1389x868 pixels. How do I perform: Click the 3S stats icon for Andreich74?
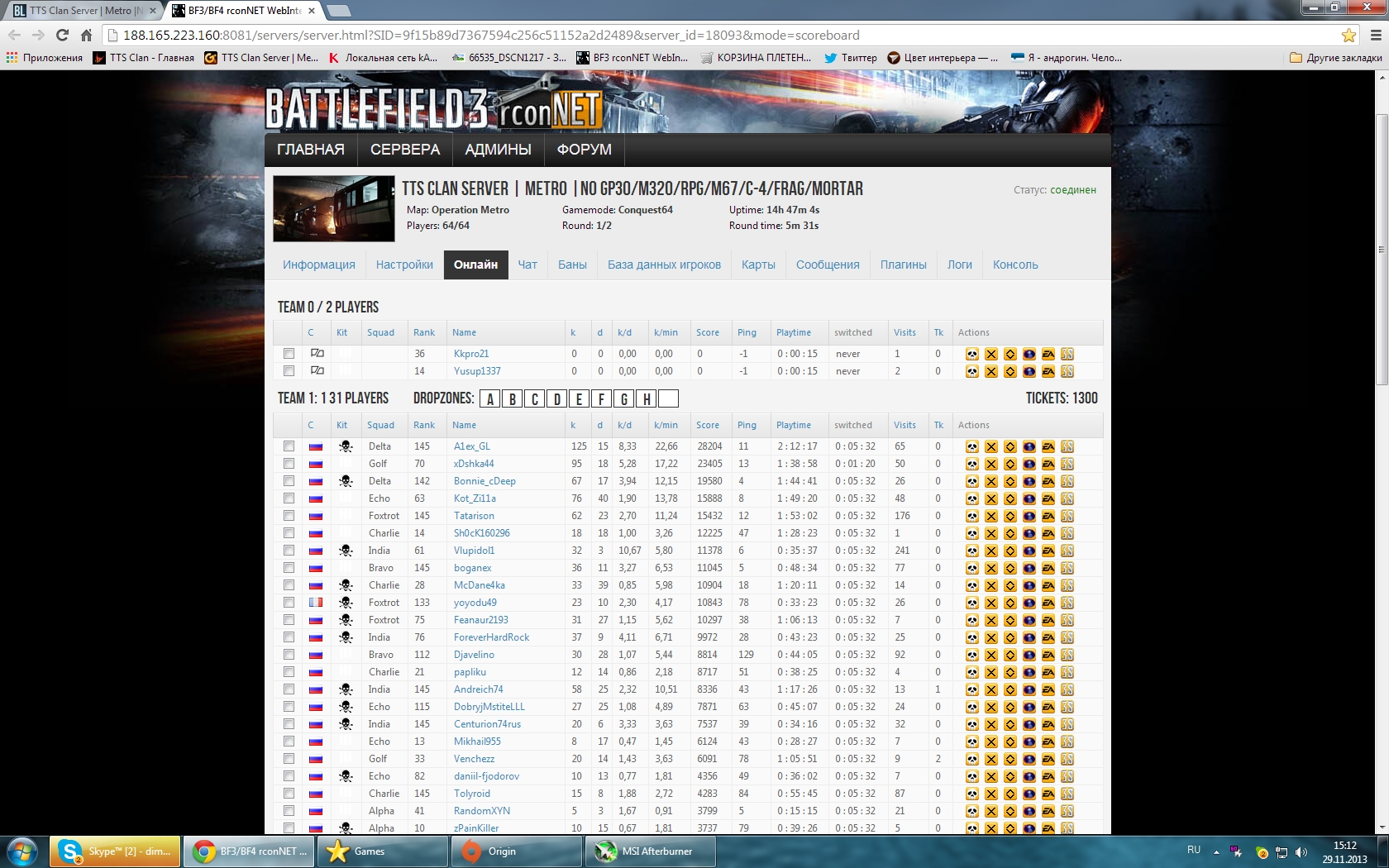tap(1067, 689)
